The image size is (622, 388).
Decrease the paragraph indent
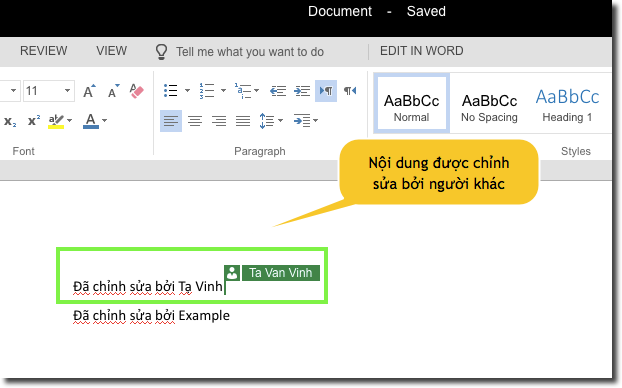[278, 91]
